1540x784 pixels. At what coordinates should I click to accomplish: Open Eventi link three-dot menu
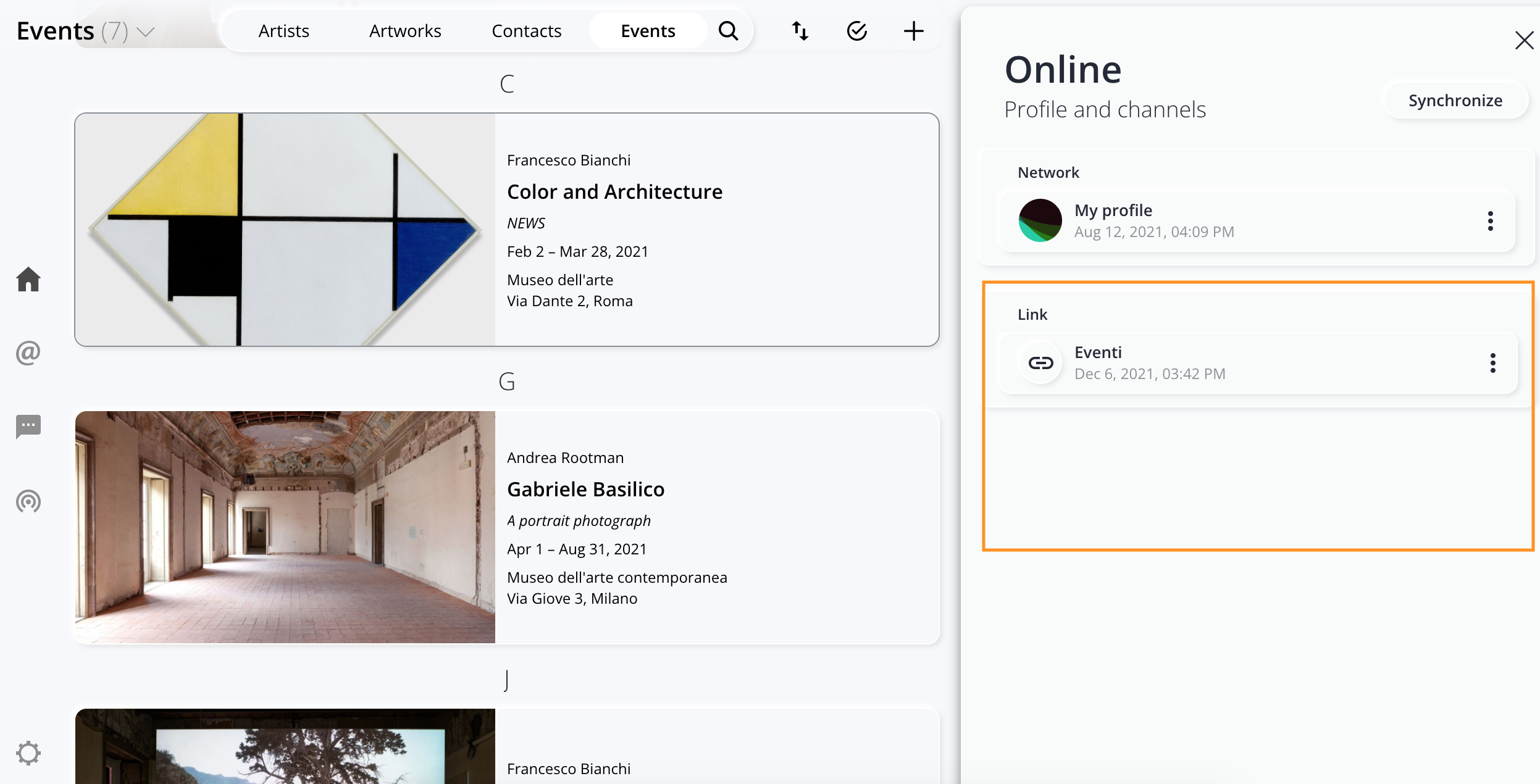point(1493,363)
